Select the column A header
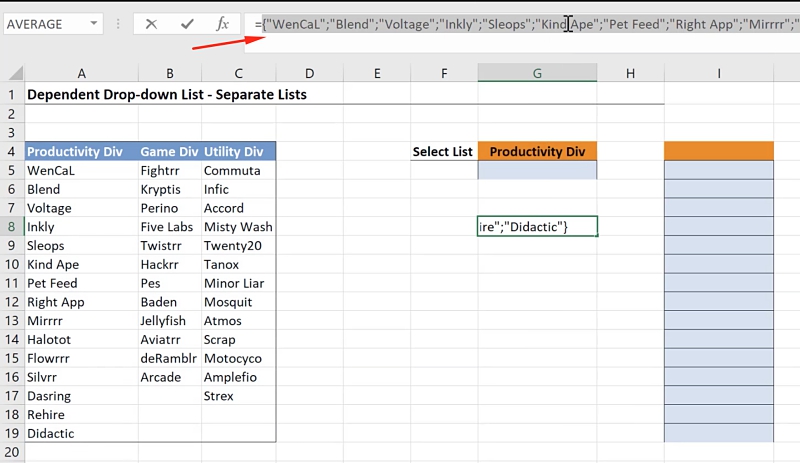This screenshot has width=800, height=463. point(81,73)
